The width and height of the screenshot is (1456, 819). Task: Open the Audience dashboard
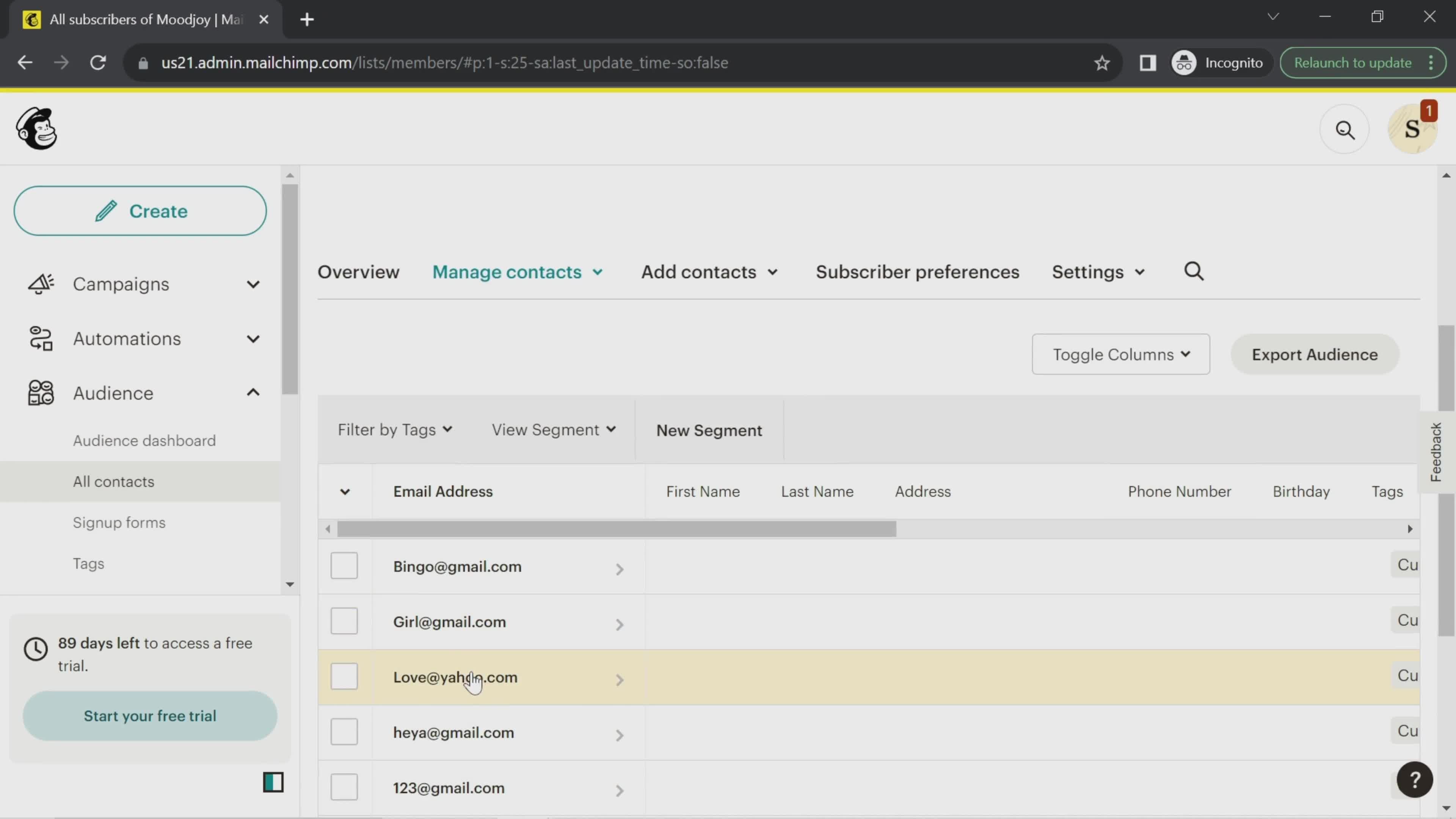145,440
